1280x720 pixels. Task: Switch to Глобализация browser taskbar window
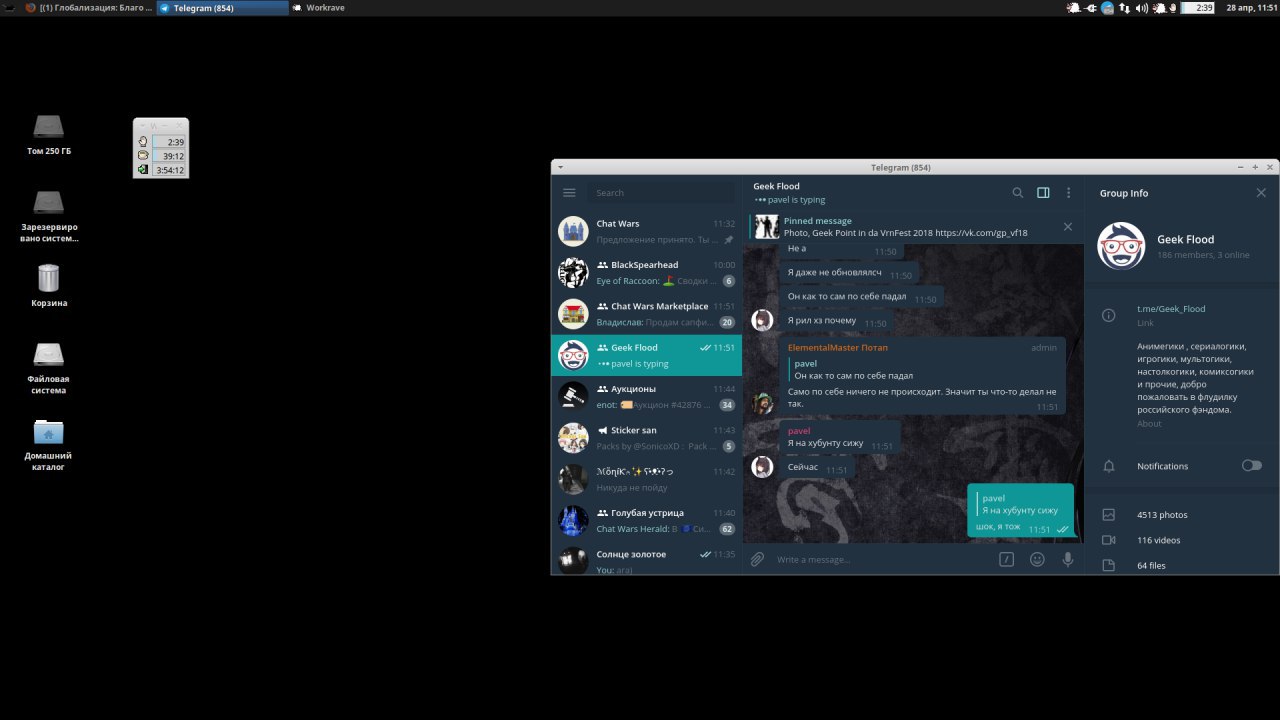[x=89, y=8]
